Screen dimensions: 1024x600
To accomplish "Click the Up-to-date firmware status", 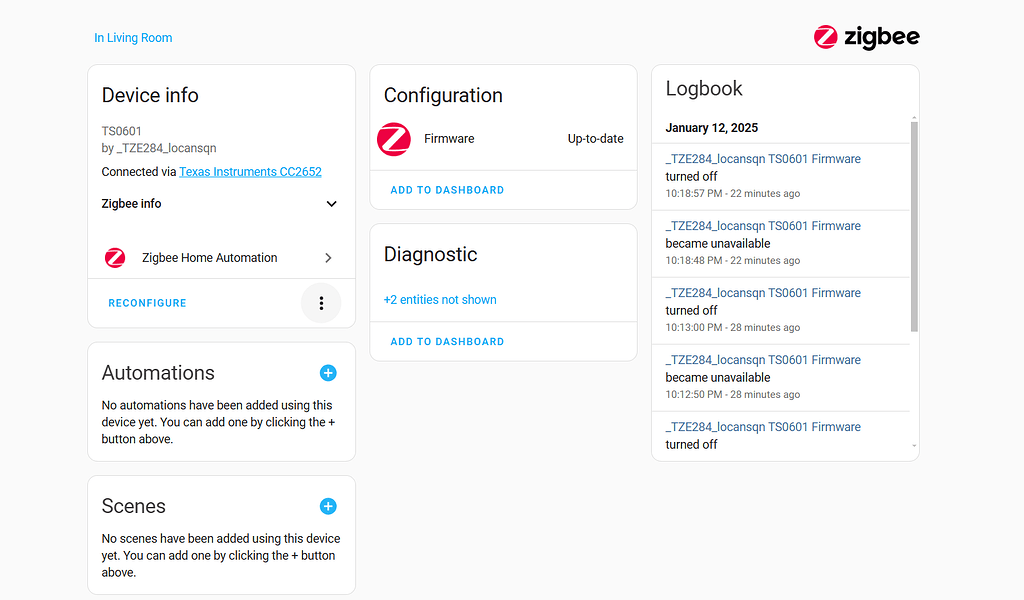I will point(596,138).
